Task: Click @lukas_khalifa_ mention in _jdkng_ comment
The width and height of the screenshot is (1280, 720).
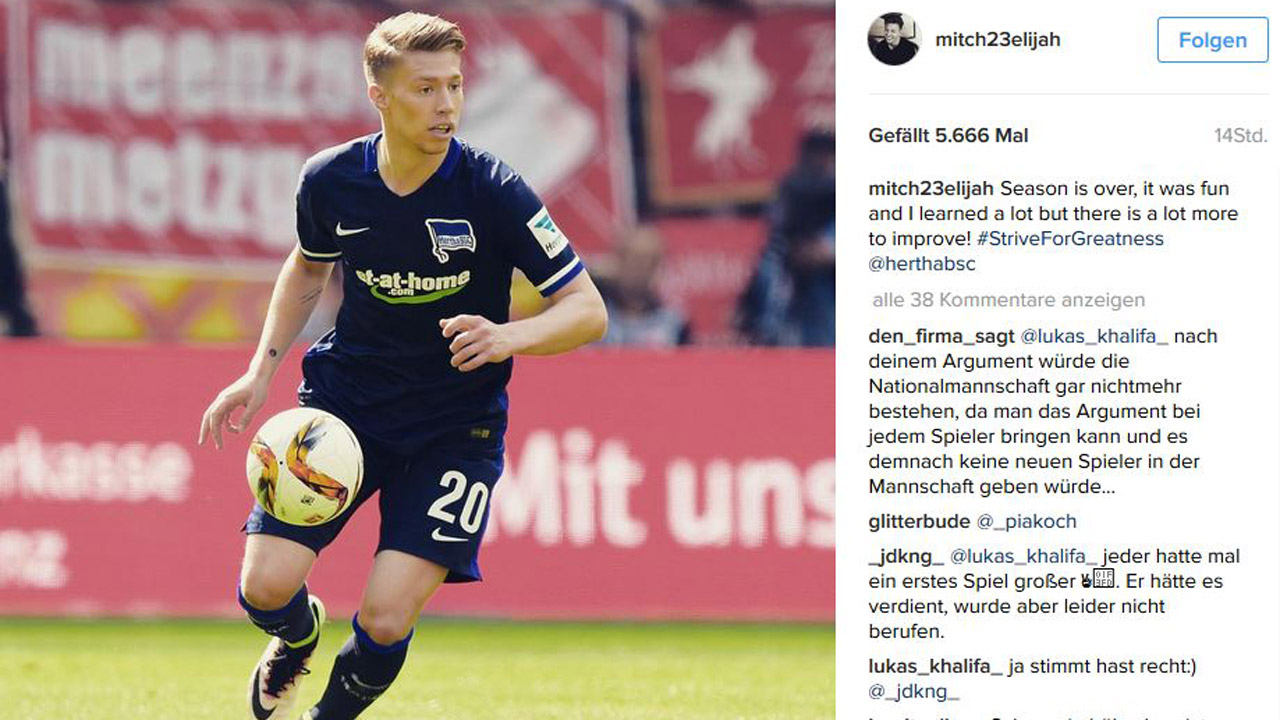Action: (x=1024, y=556)
